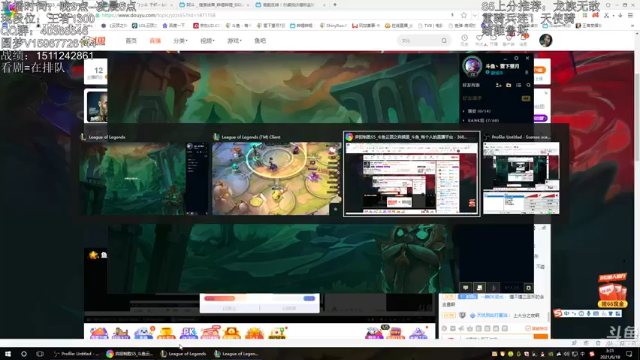This screenshot has height=360, width=640.
Task: Open the 鱼吧 navigation link
Action: [x=260, y=41]
